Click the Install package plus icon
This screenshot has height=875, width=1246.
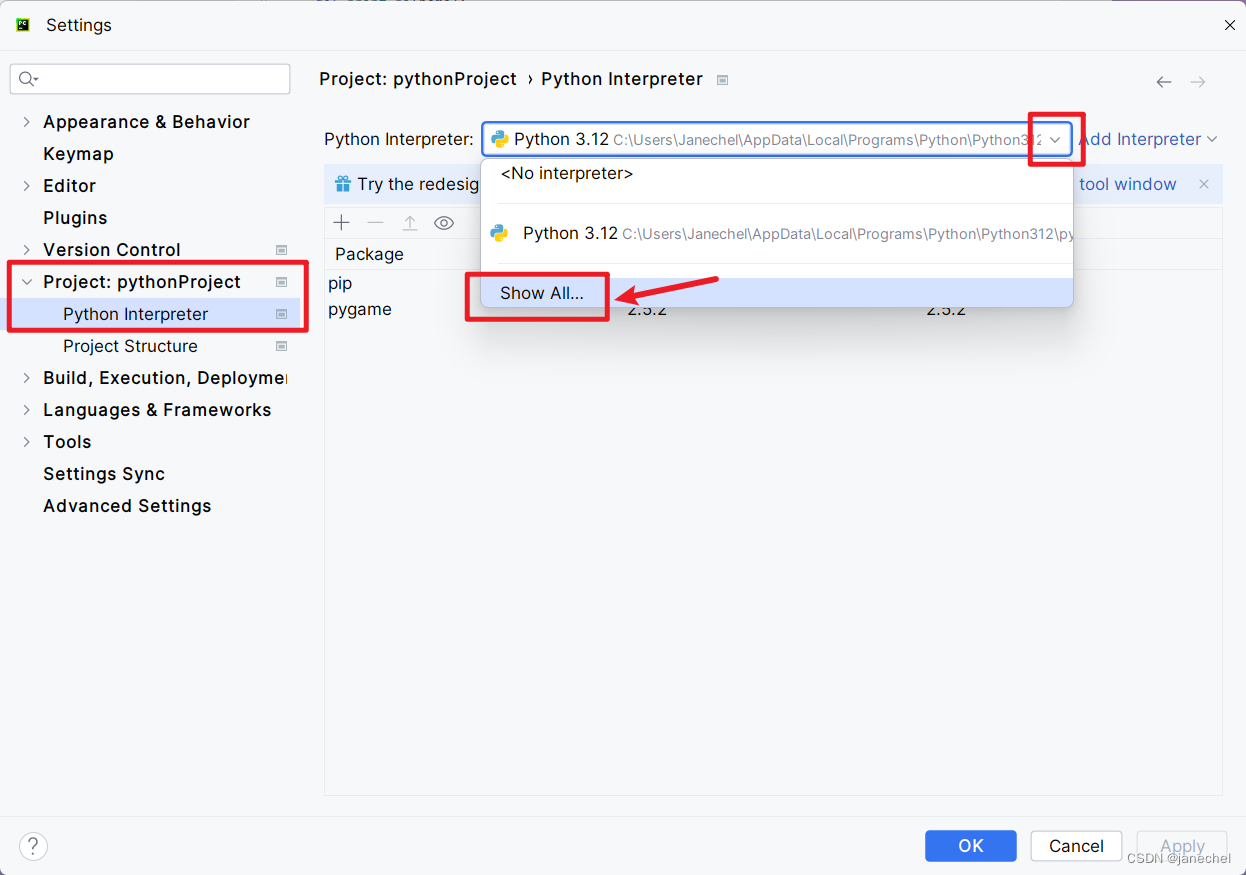pos(342,223)
